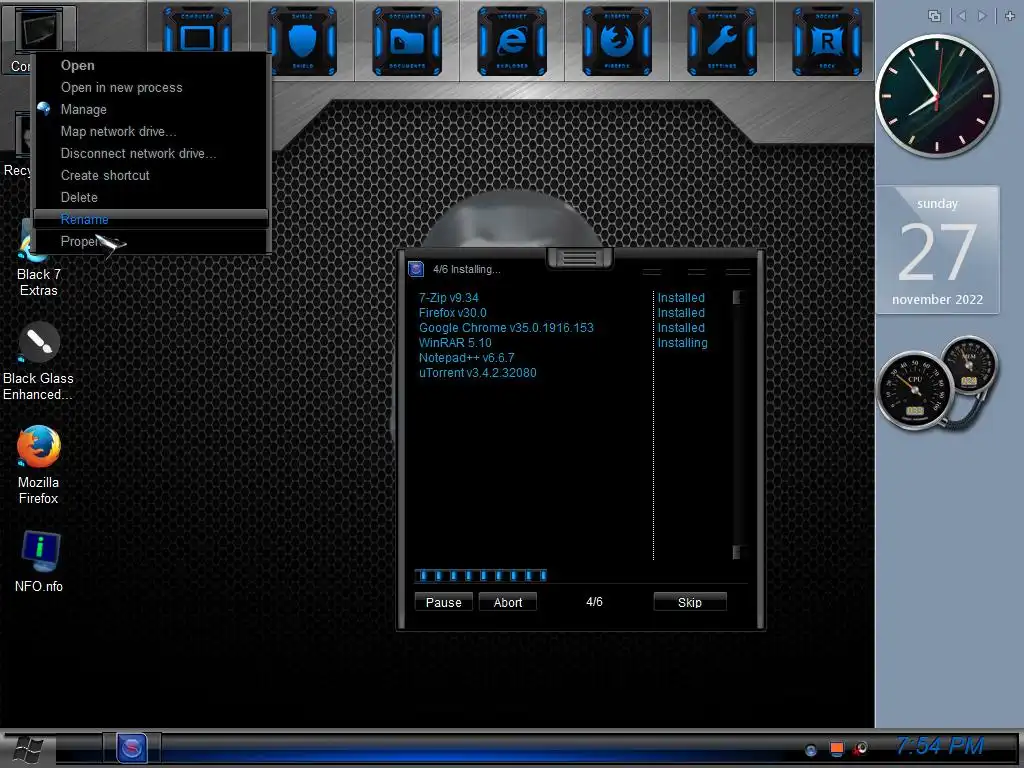Viewport: 1024px width, 768px height.
Task: Open the Shield dock icon
Action: point(302,40)
